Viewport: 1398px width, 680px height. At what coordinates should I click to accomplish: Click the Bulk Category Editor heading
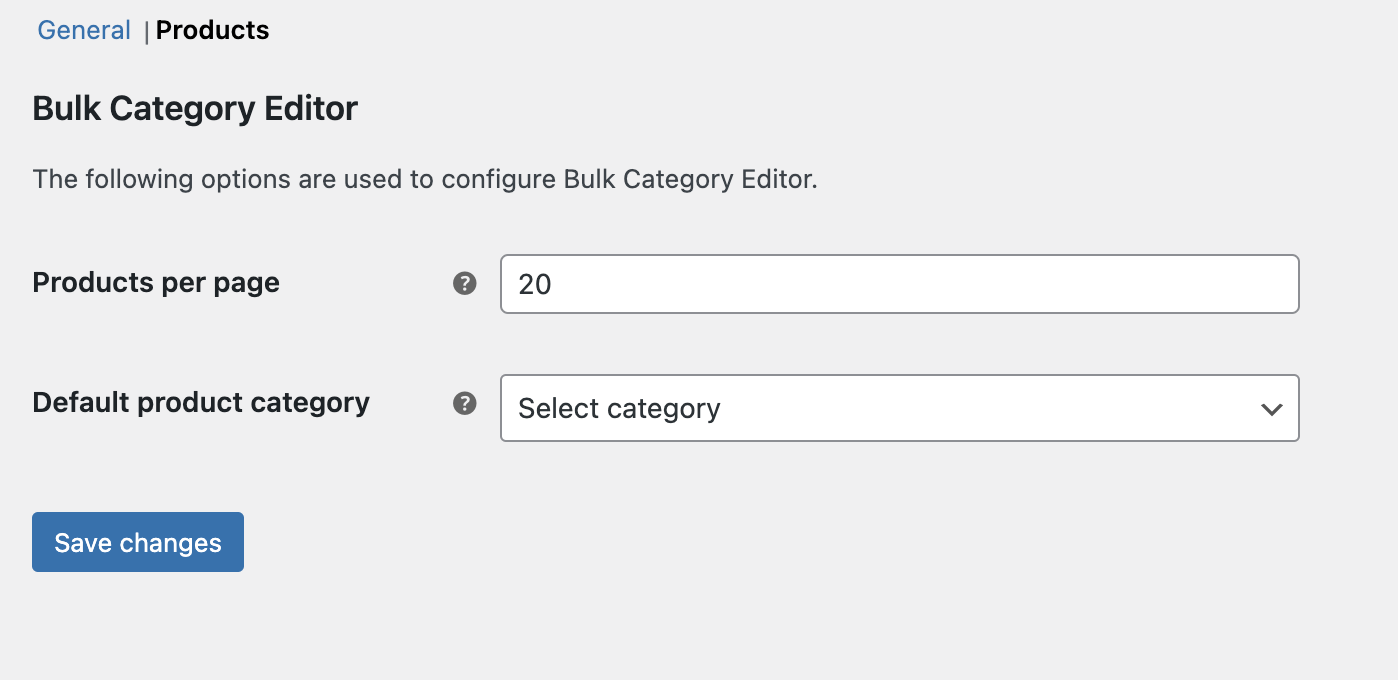pyautogui.click(x=195, y=108)
